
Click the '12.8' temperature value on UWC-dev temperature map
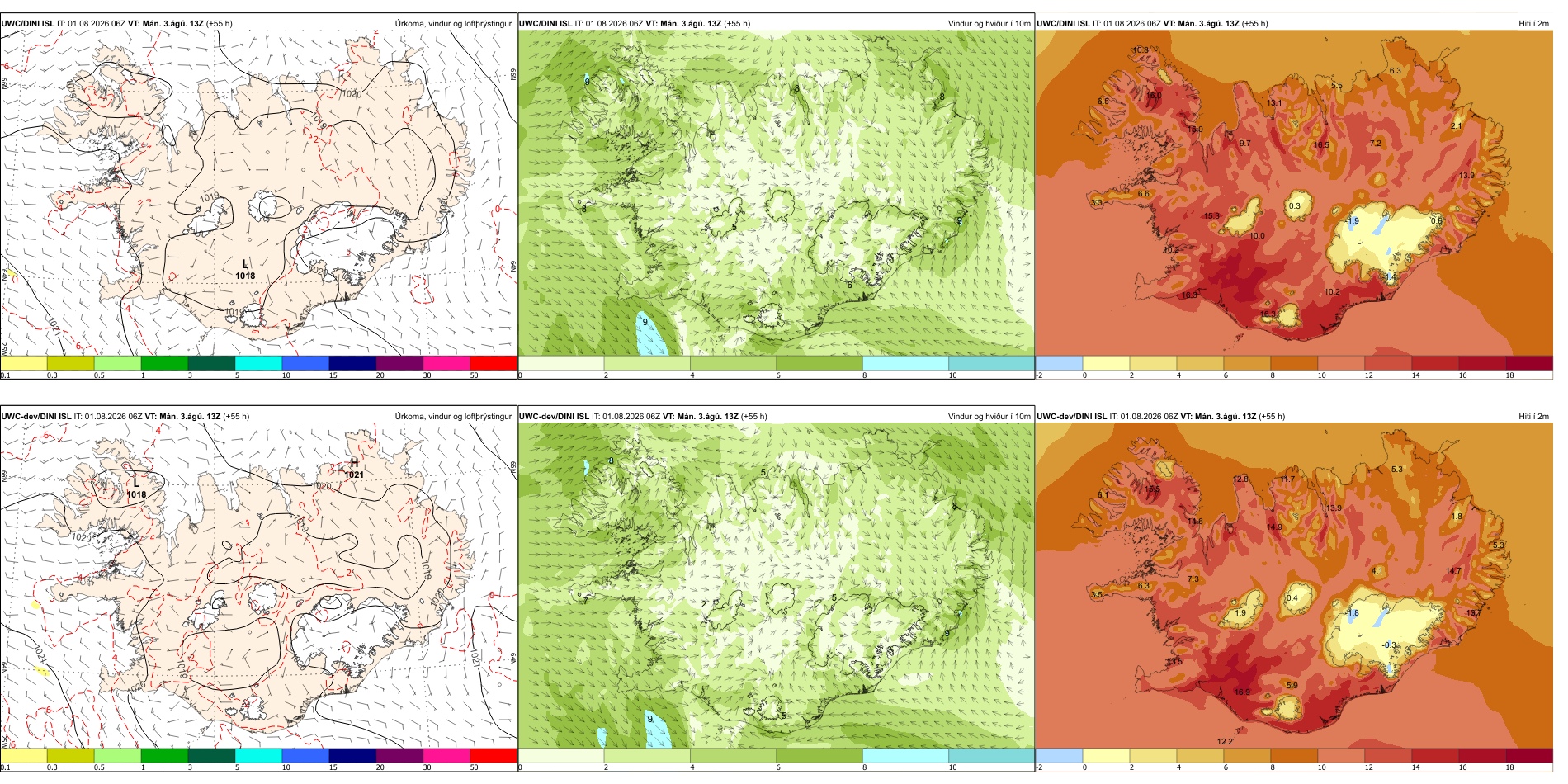coord(1240,479)
